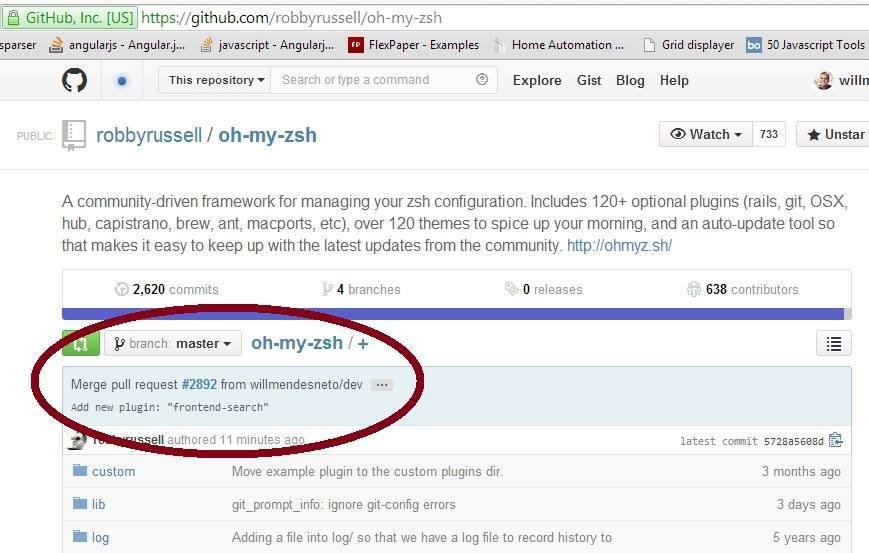
Task: Open commit 'git_prompt_info: ignore git-config errors'
Action: 344,504
